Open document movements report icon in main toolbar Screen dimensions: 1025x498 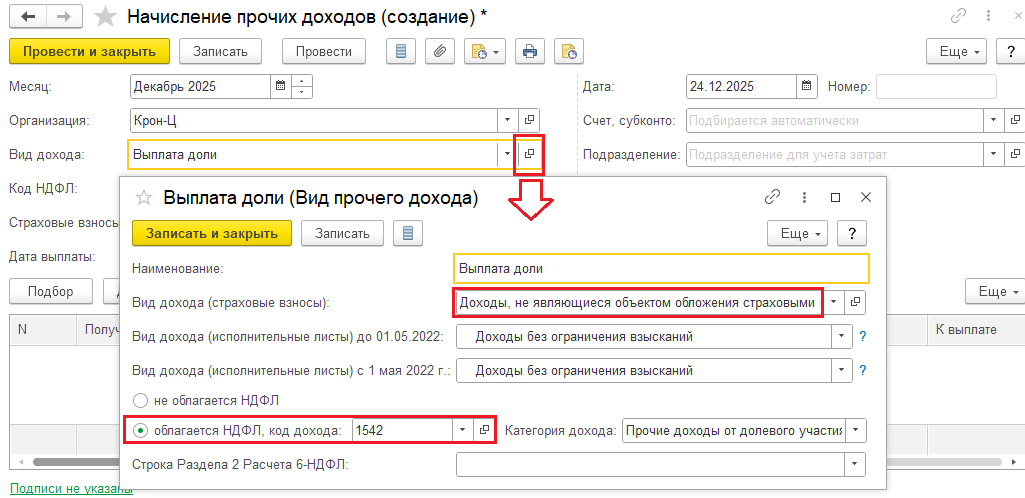tap(401, 51)
